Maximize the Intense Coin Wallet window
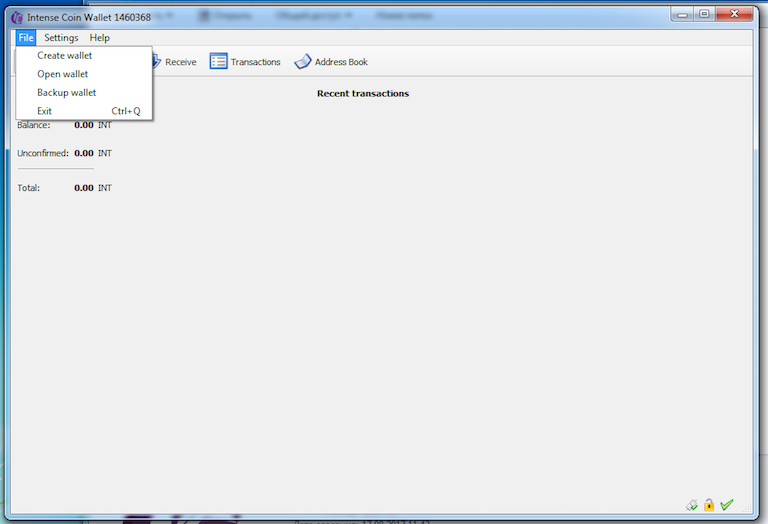768x524 pixels. tap(704, 14)
